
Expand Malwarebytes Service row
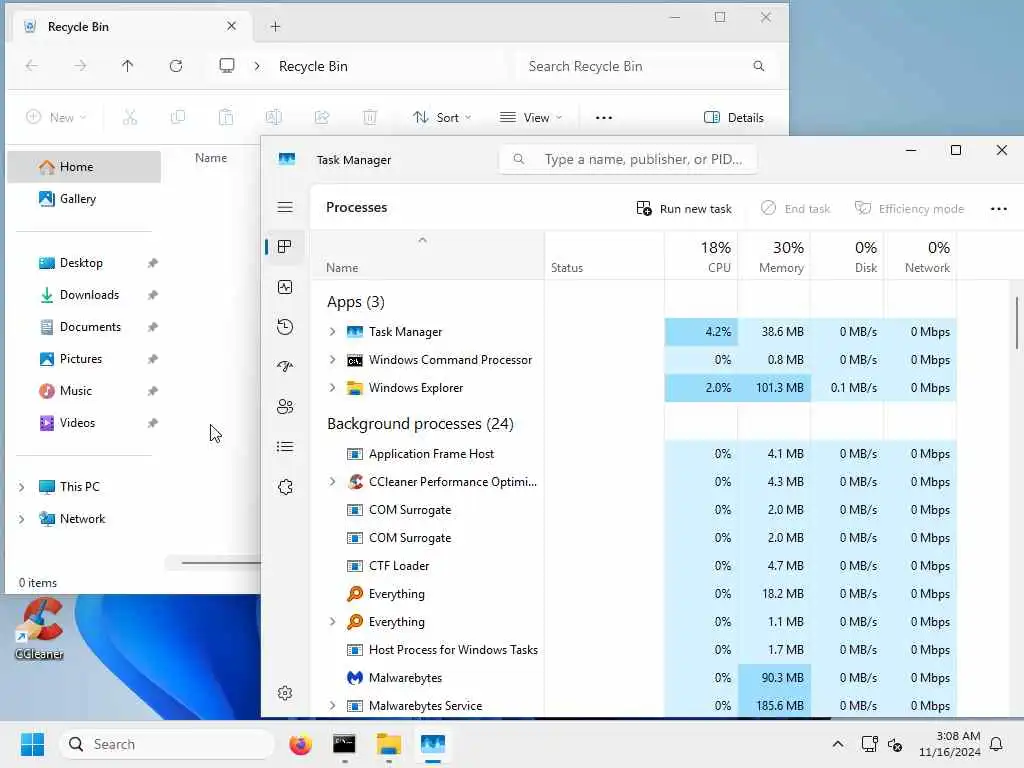[x=332, y=706]
